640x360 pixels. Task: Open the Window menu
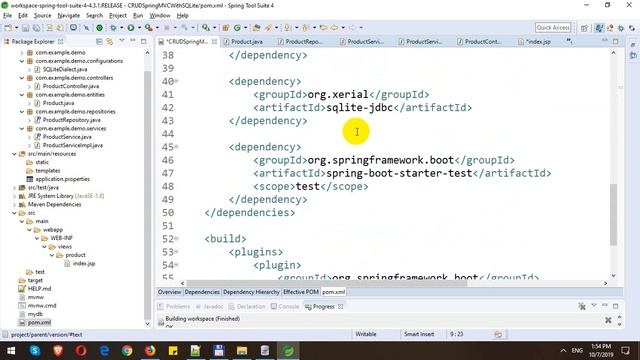pos(160,16)
